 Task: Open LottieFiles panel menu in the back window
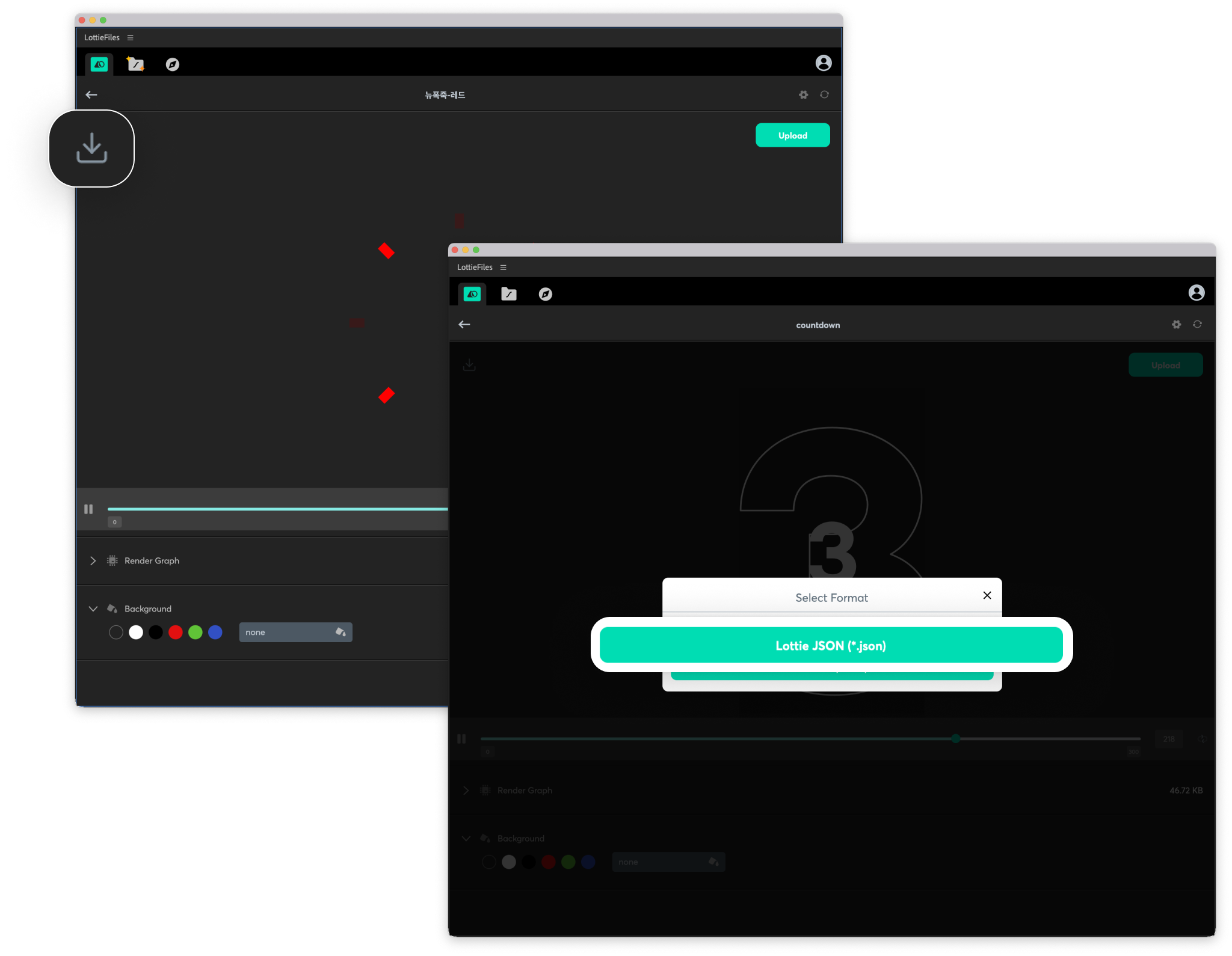[130, 38]
